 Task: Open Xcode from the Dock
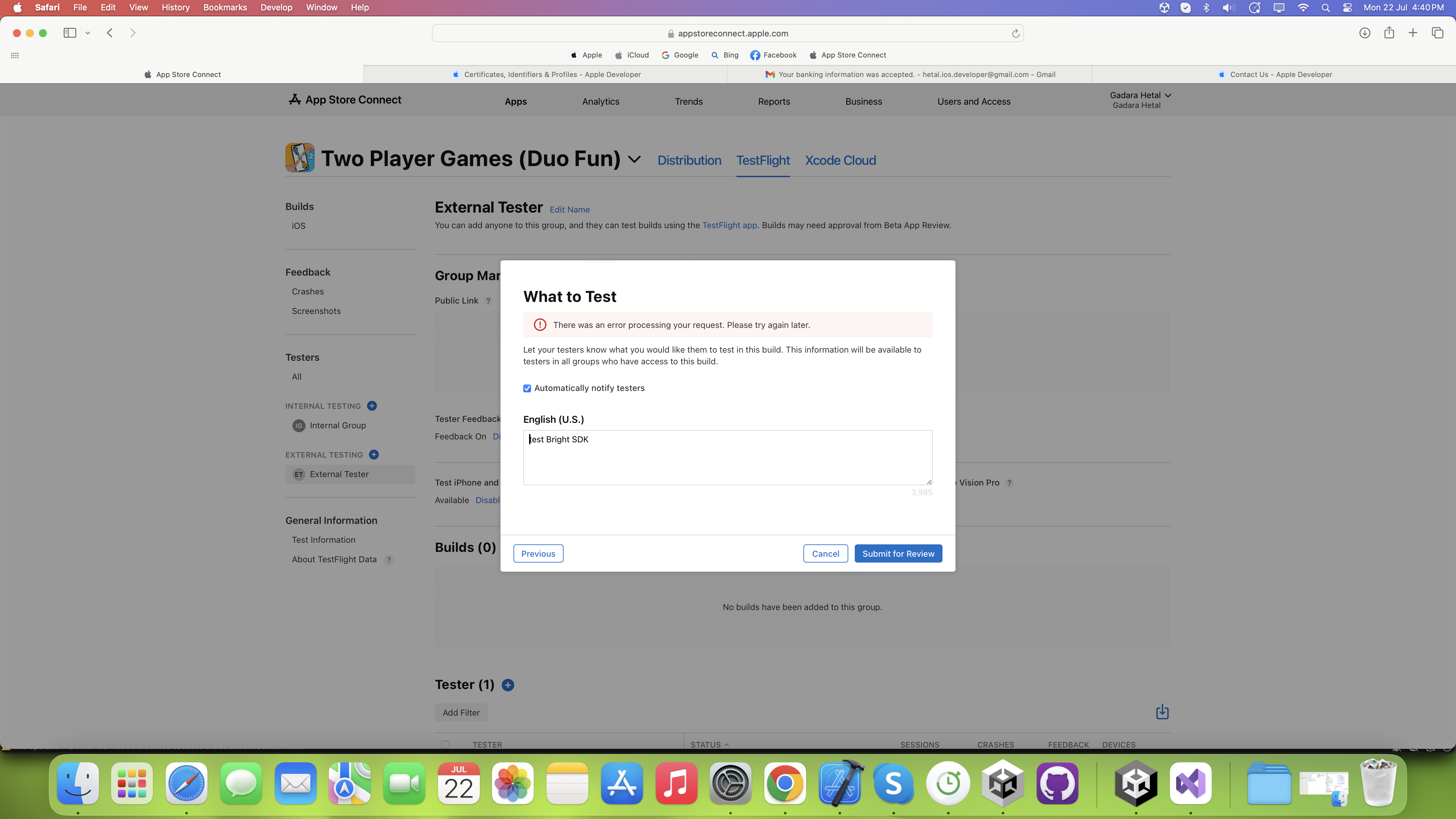click(839, 784)
